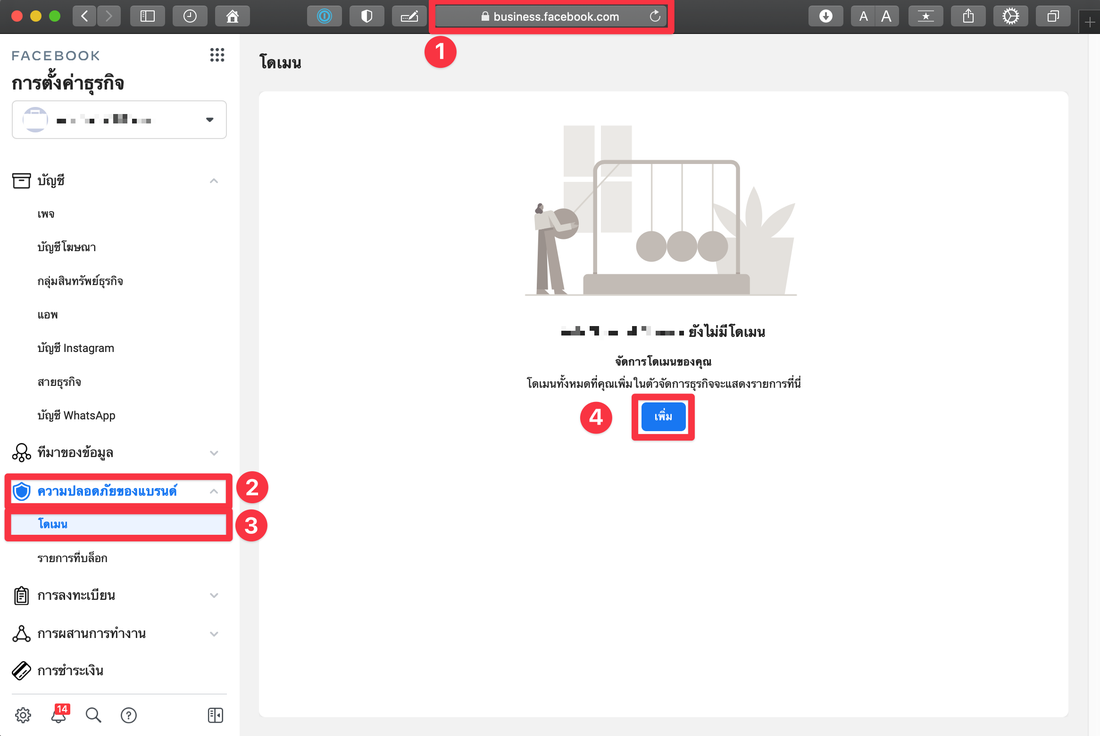The width and height of the screenshot is (1100, 736).
Task: Click the FACEBOOK logo text
Action: (x=55, y=55)
